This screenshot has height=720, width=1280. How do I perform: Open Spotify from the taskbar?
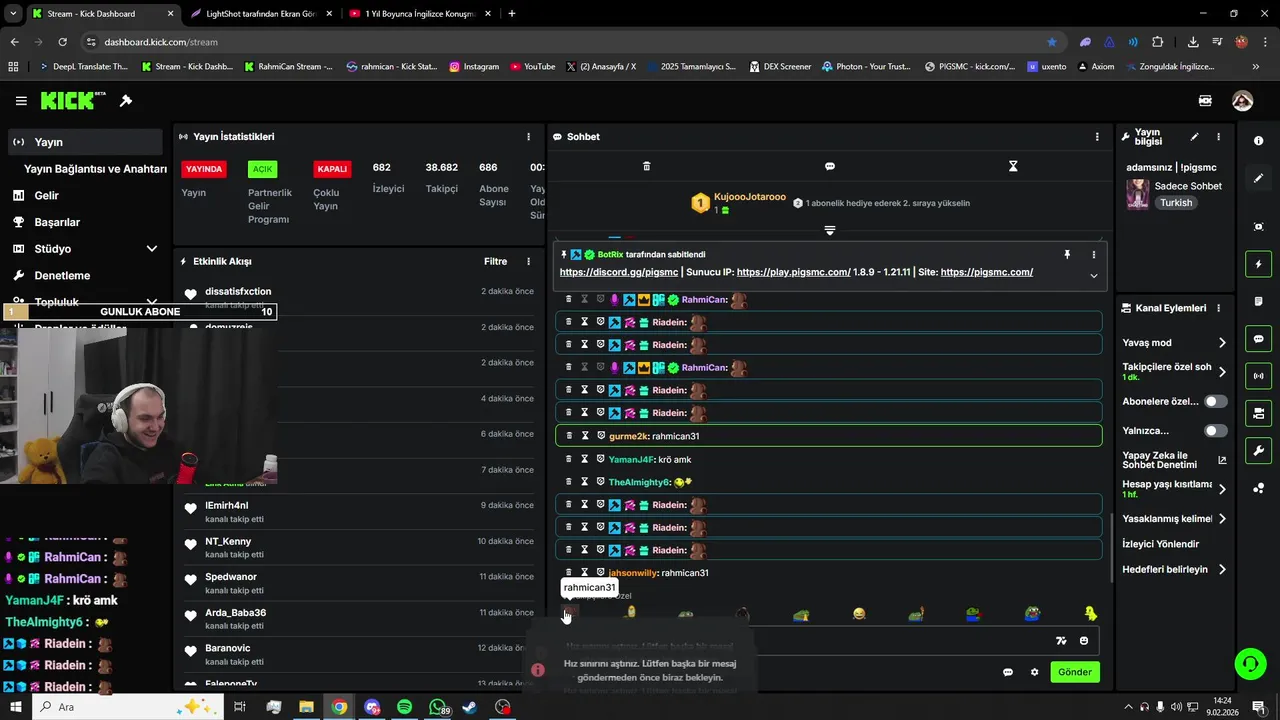404,707
